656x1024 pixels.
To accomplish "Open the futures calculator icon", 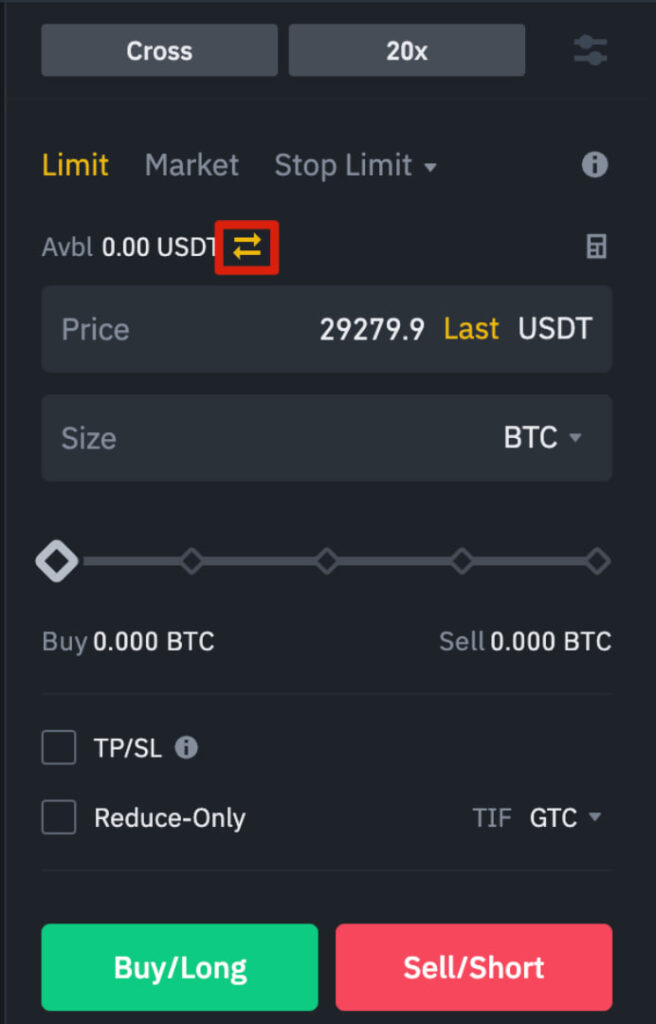I will (596, 247).
